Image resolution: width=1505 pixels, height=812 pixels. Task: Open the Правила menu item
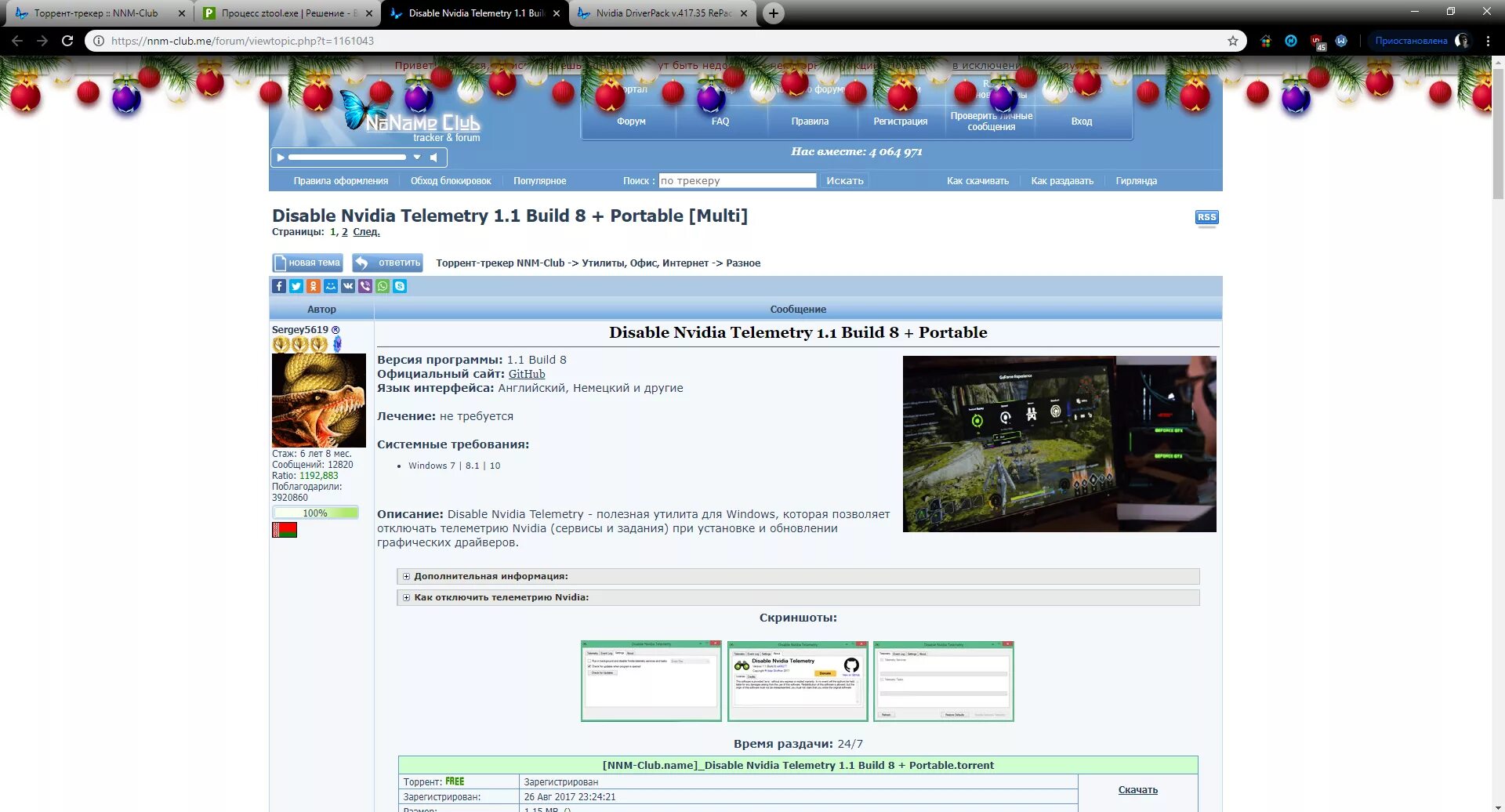(x=810, y=121)
